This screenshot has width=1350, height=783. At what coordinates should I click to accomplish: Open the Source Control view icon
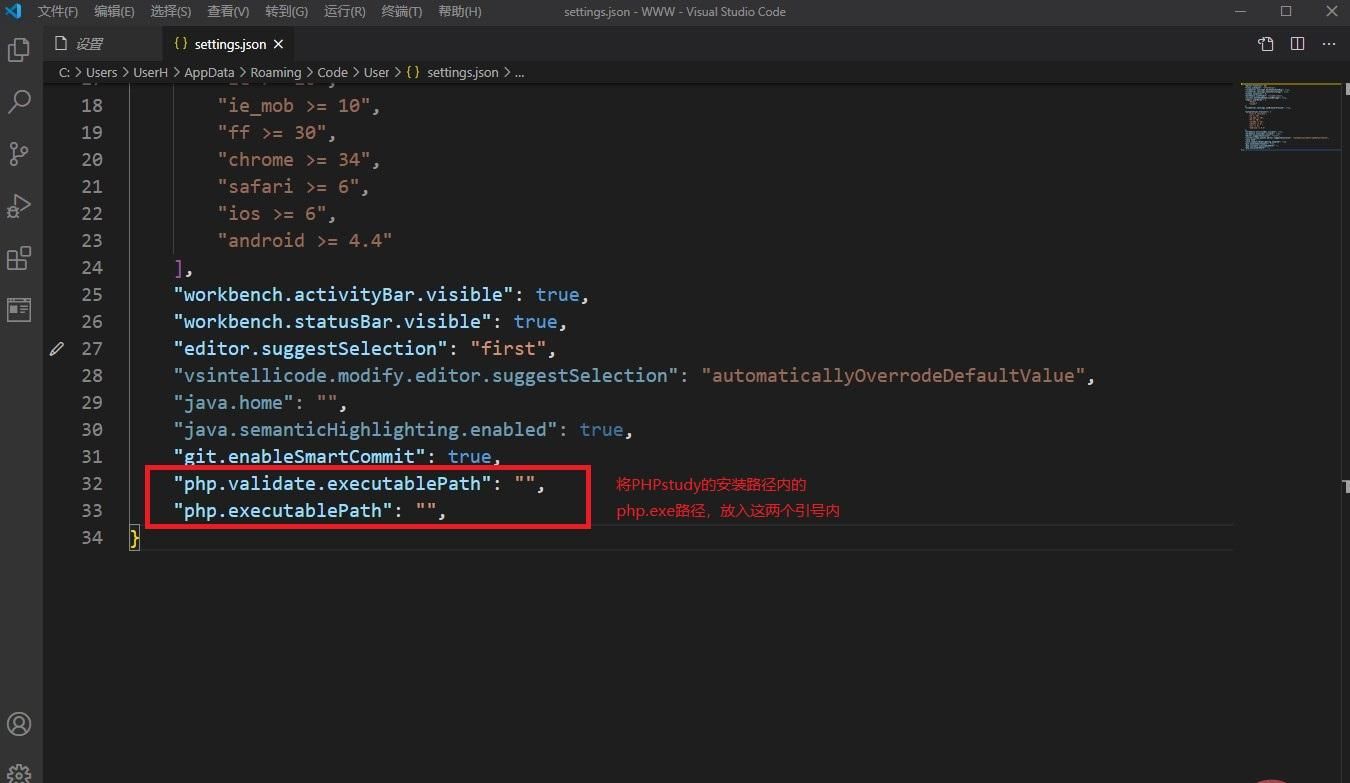[x=19, y=153]
